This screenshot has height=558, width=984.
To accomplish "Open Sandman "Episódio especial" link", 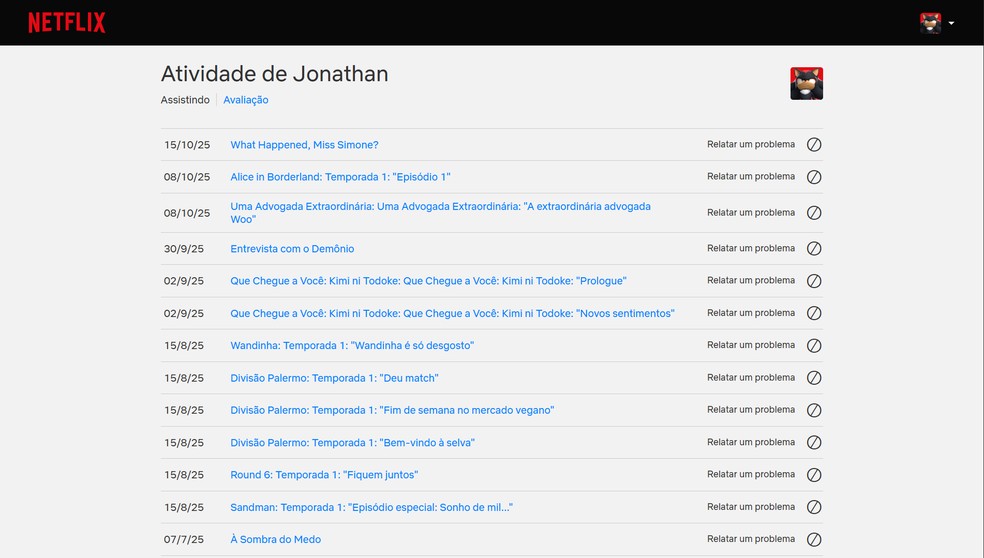I will [372, 507].
